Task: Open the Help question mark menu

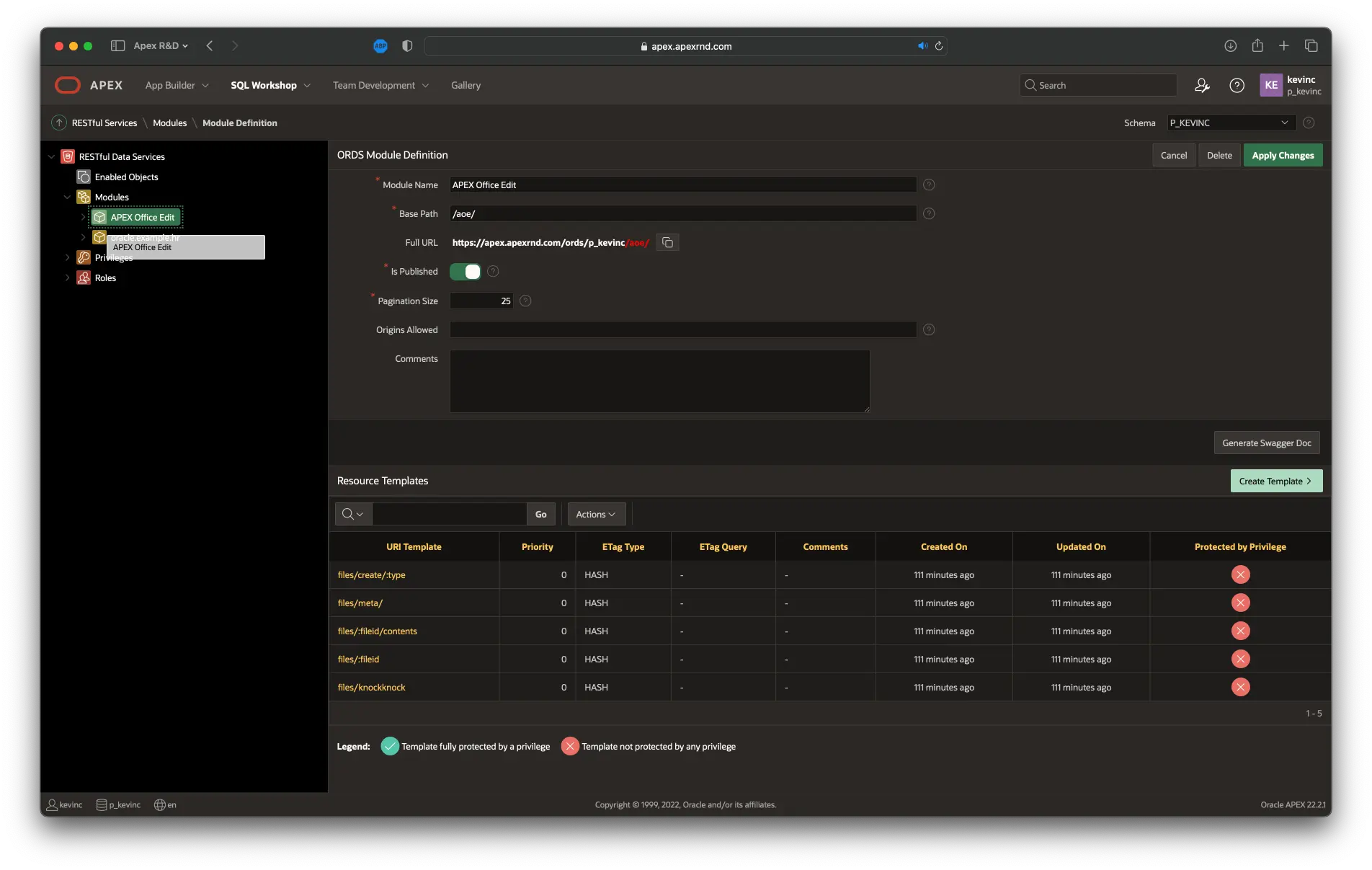Action: [1237, 85]
